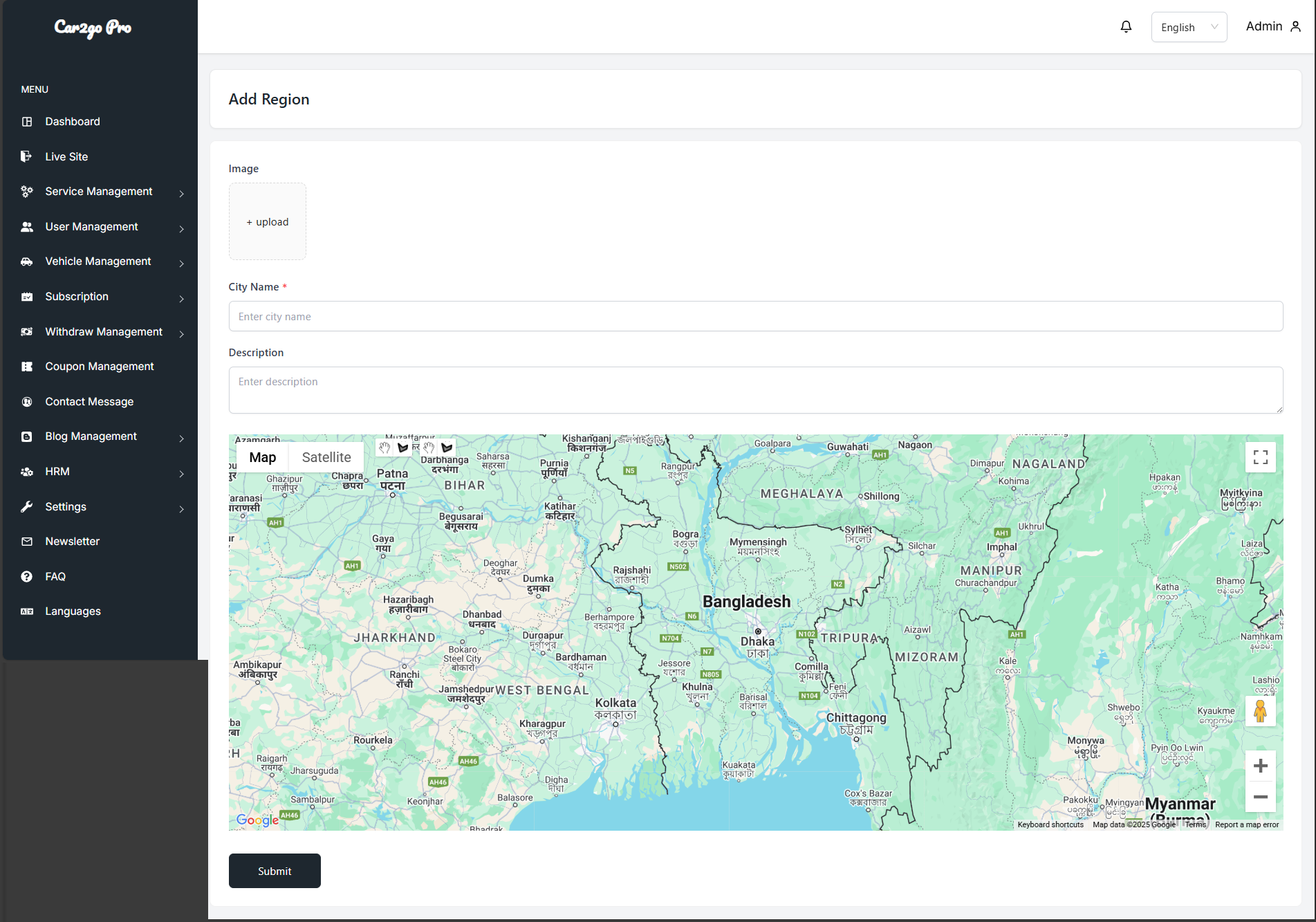Open the Admin user profile icon
The width and height of the screenshot is (1316, 922).
[x=1296, y=26]
